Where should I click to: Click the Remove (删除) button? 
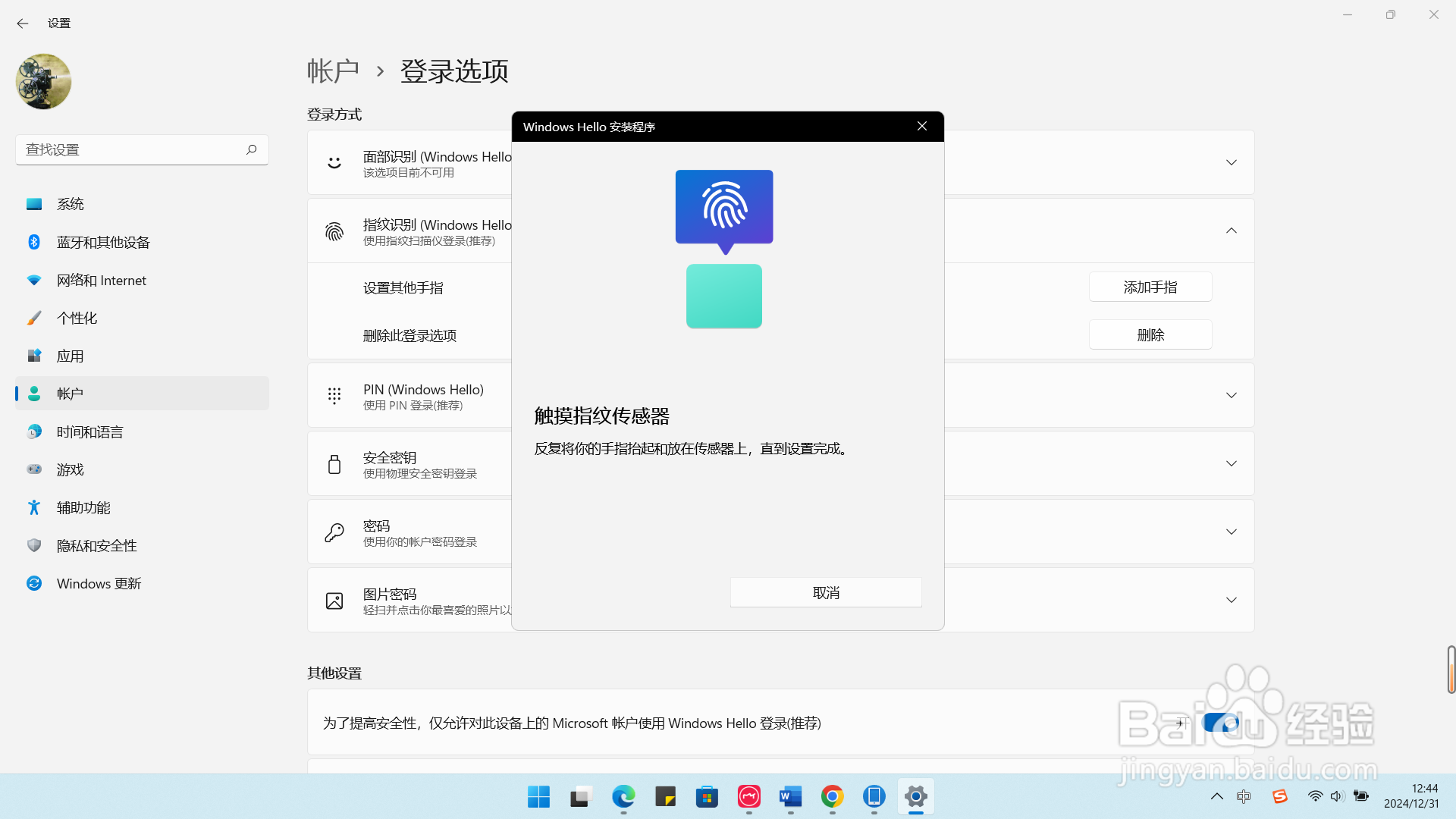1150,335
